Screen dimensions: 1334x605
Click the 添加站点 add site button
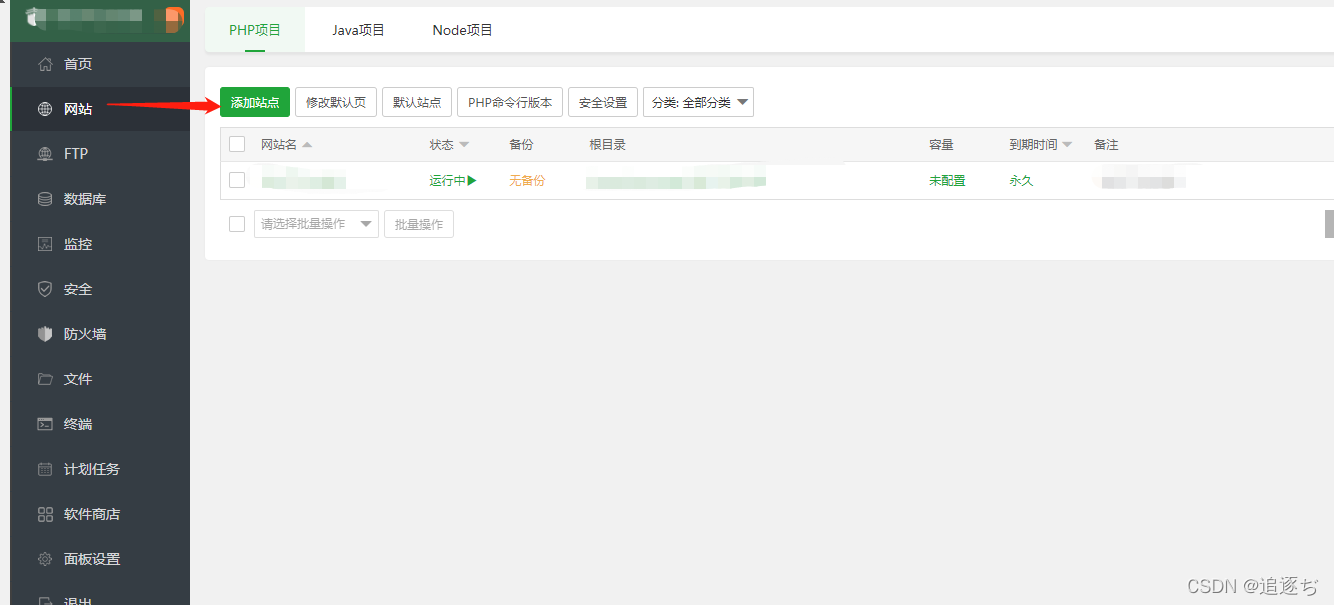pos(254,101)
